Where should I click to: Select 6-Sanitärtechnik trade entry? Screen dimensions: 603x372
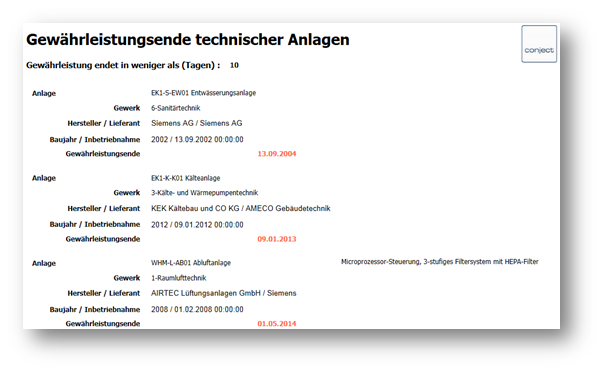pos(176,108)
